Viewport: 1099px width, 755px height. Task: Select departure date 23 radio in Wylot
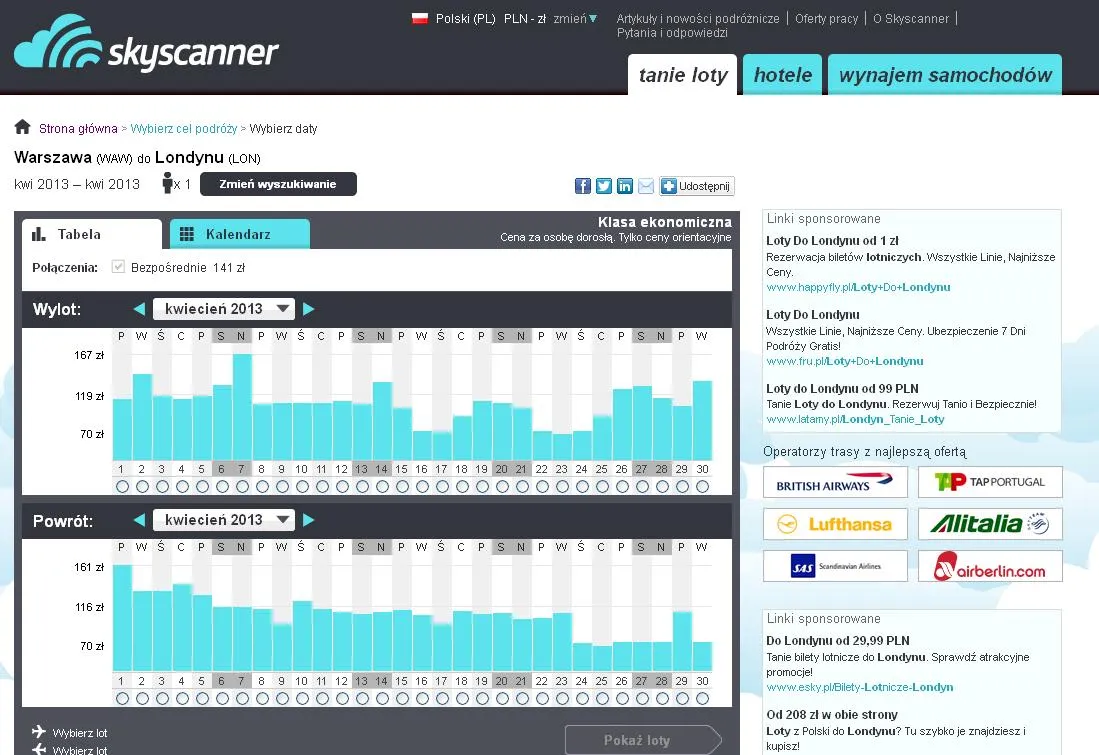[562, 486]
